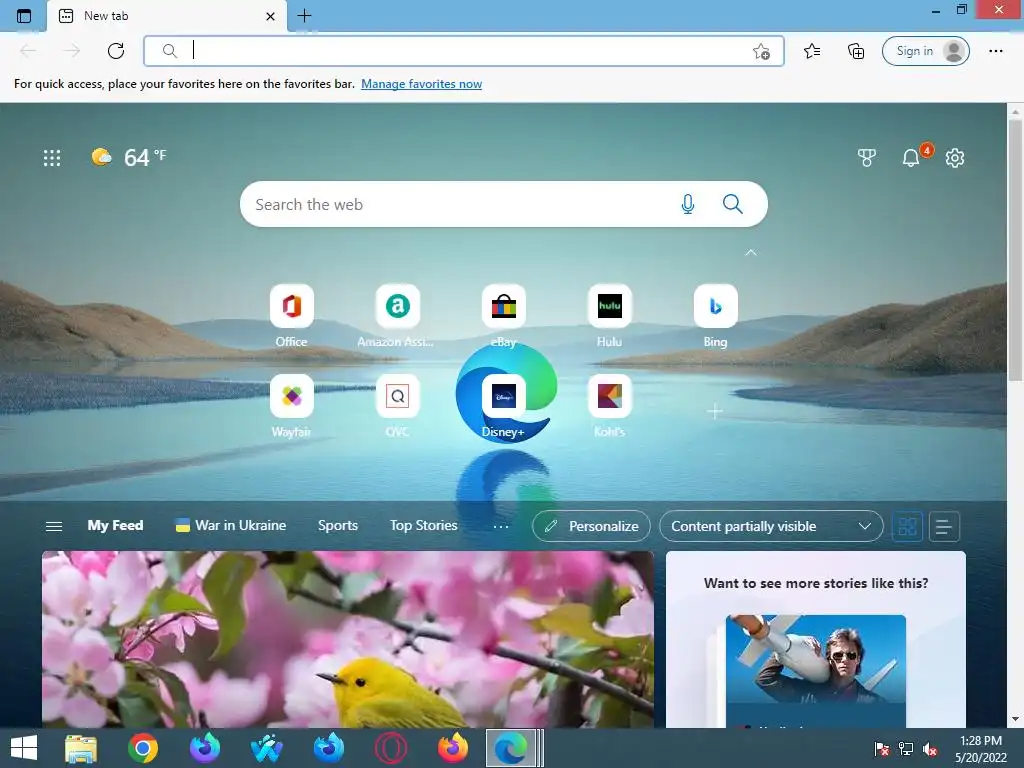Viewport: 1024px width, 768px height.
Task: Launch Google Chrome from taskbar
Action: pos(142,748)
